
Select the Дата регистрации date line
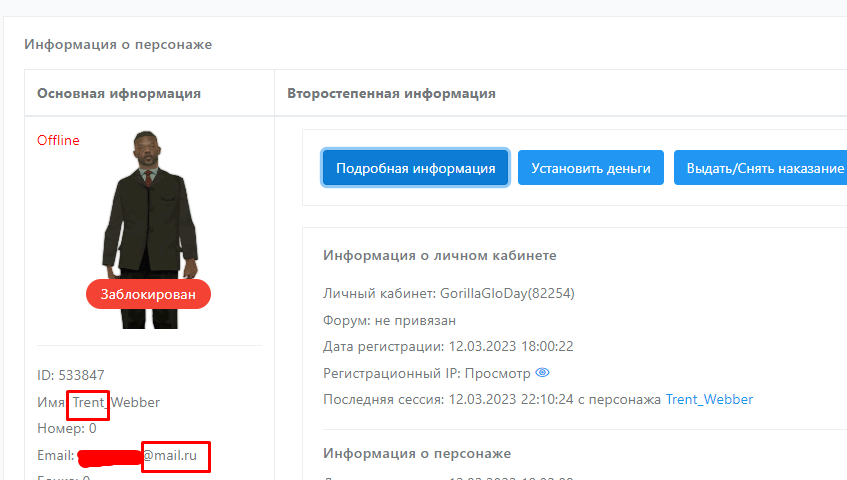(x=447, y=346)
